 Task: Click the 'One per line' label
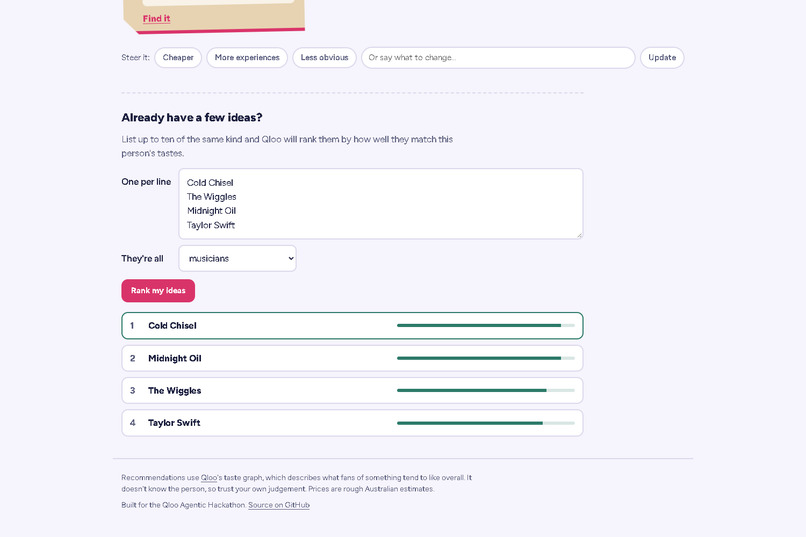146,182
